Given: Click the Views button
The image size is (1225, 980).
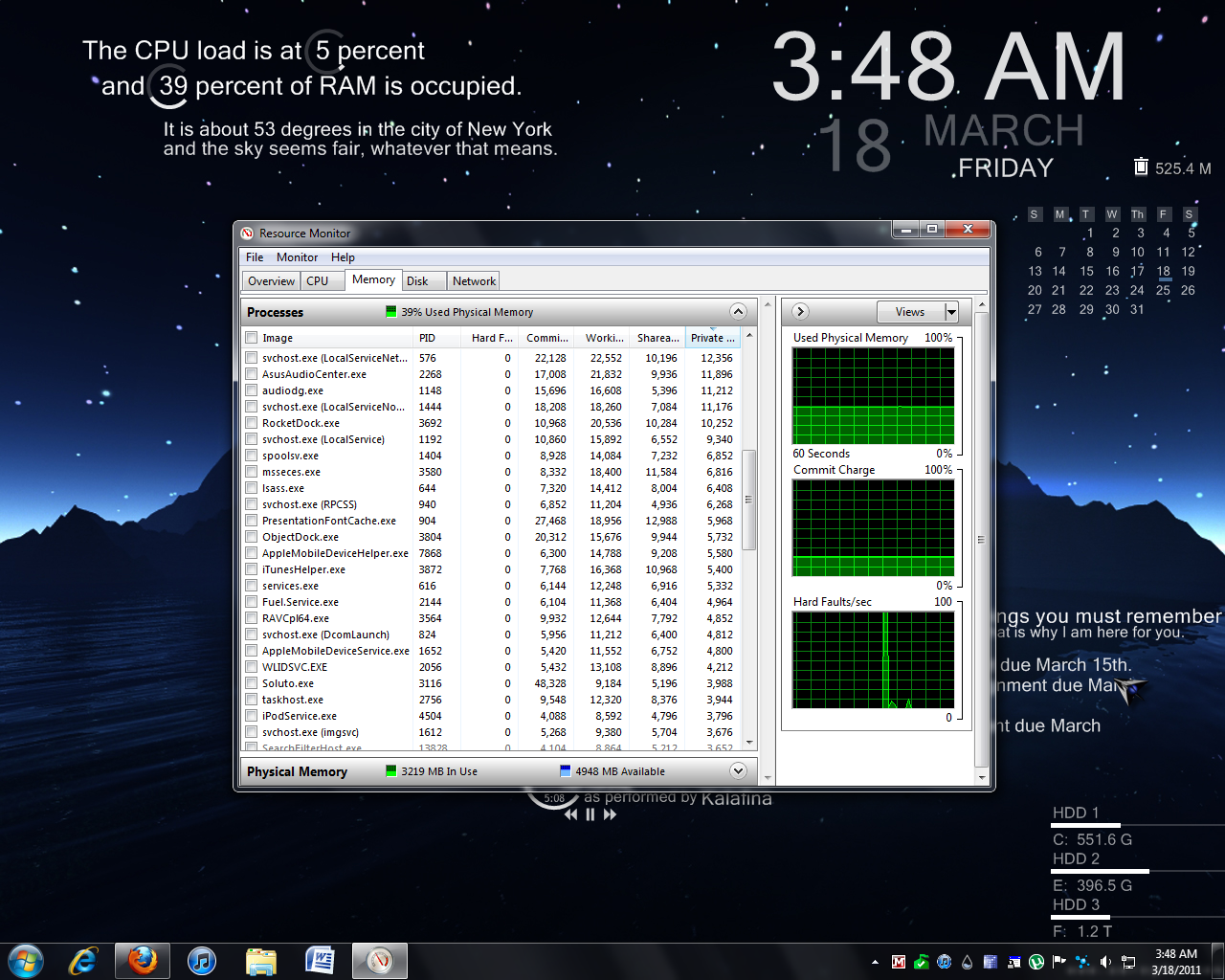Looking at the screenshot, I should coord(910,312).
